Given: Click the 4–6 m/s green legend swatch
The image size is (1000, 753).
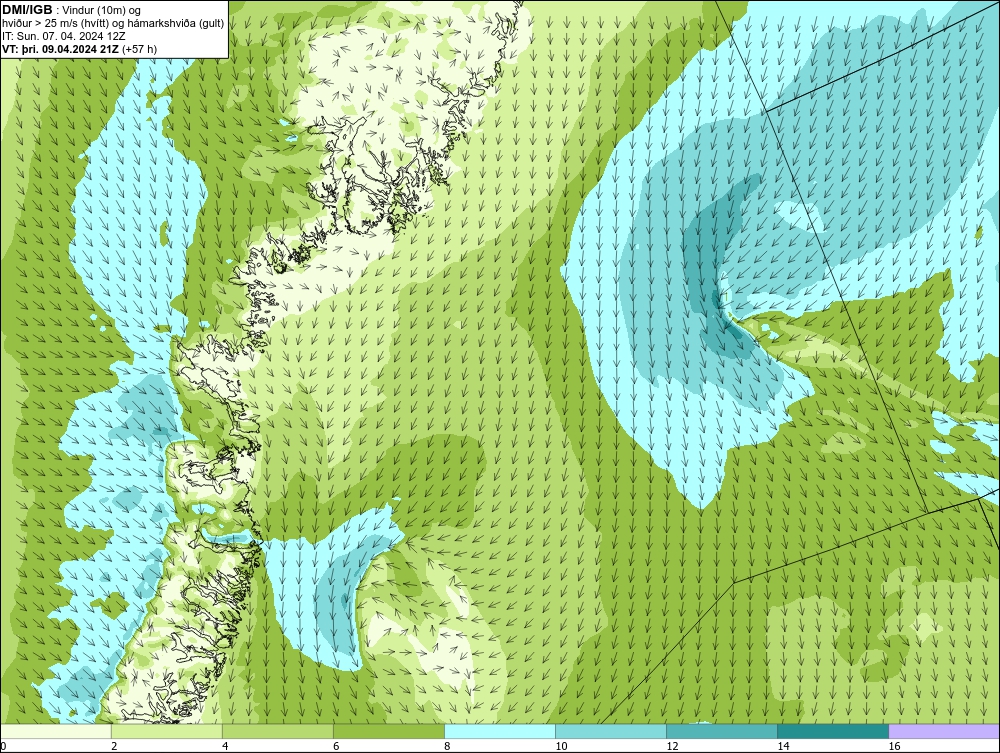Looking at the screenshot, I should pos(278,731).
